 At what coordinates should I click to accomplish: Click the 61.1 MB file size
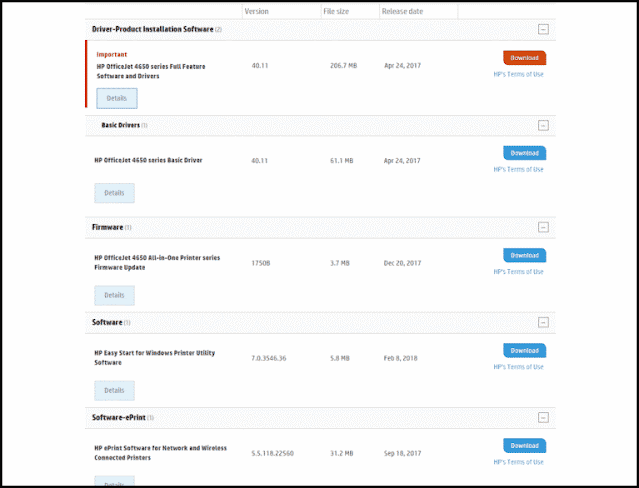tap(342, 161)
